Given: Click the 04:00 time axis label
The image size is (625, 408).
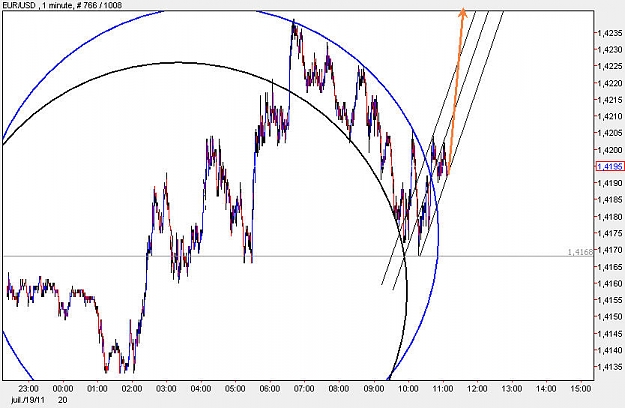Looking at the screenshot, I should (x=201, y=388).
